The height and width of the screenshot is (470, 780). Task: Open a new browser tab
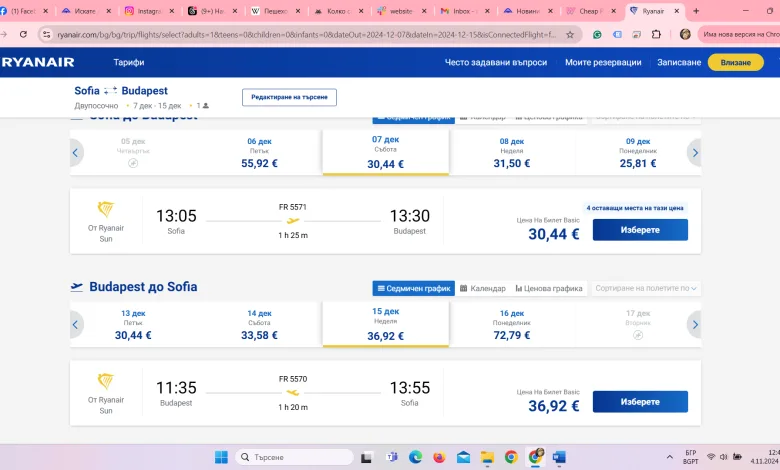pyautogui.click(x=696, y=11)
